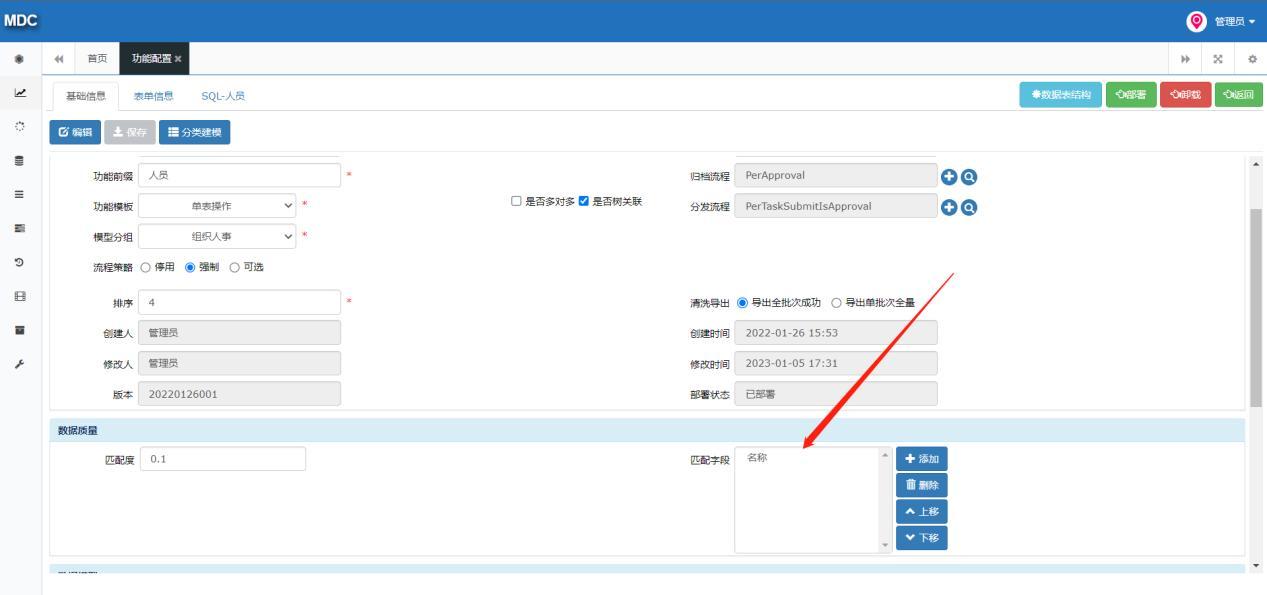1267x595 pixels.
Task: Click the hexagon cube icon in left sidebar
Action: [20, 59]
